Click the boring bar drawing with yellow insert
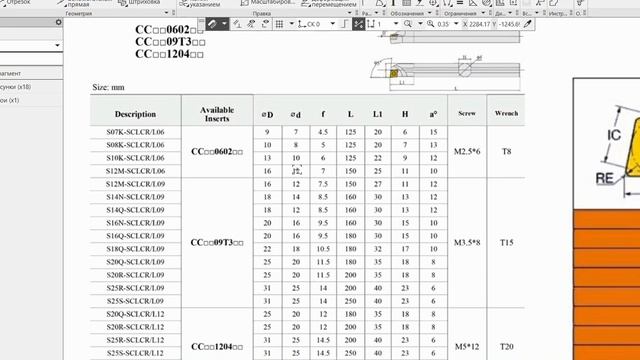 (x=446, y=74)
